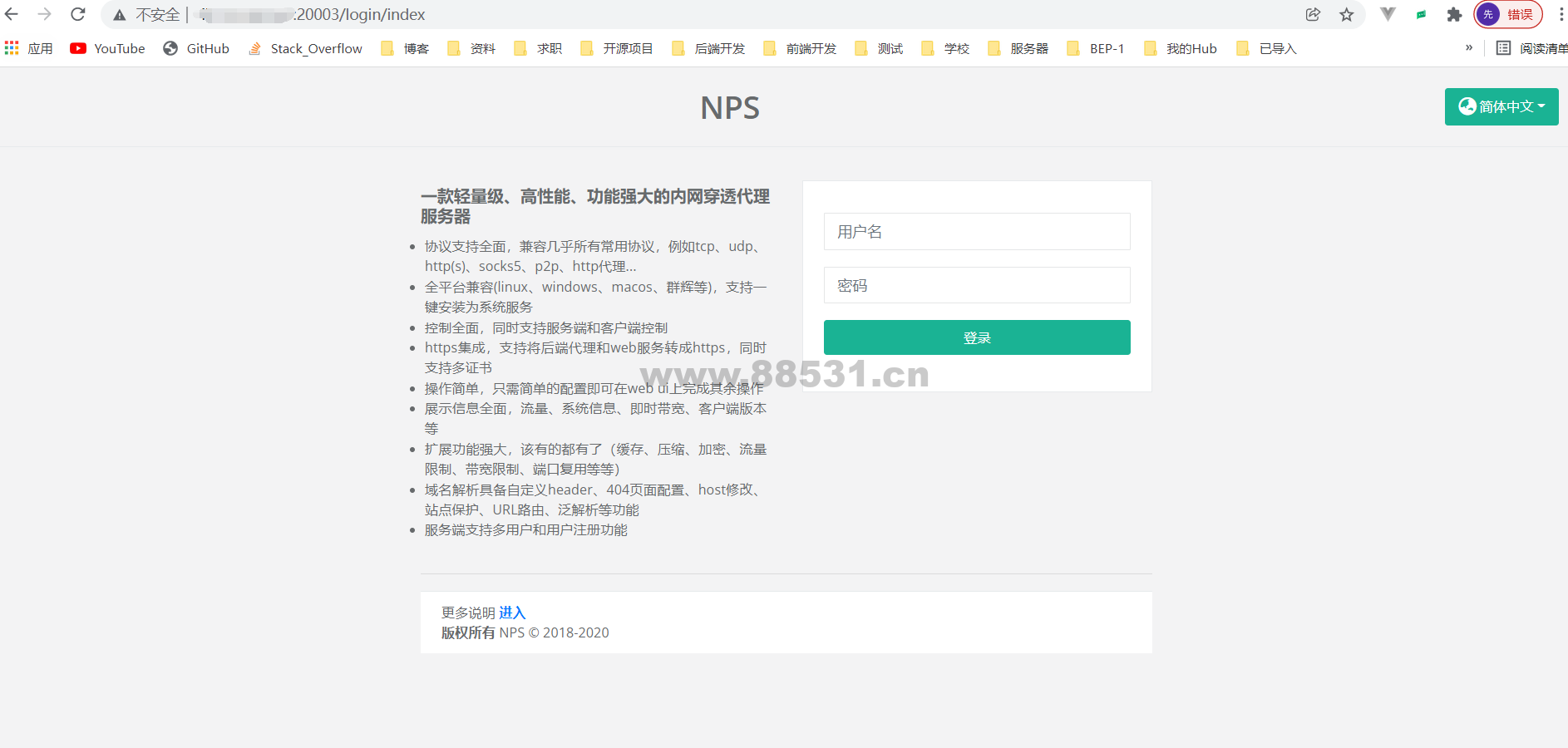Click the share page icon in the address bar
1568x748 pixels.
coord(1313,14)
